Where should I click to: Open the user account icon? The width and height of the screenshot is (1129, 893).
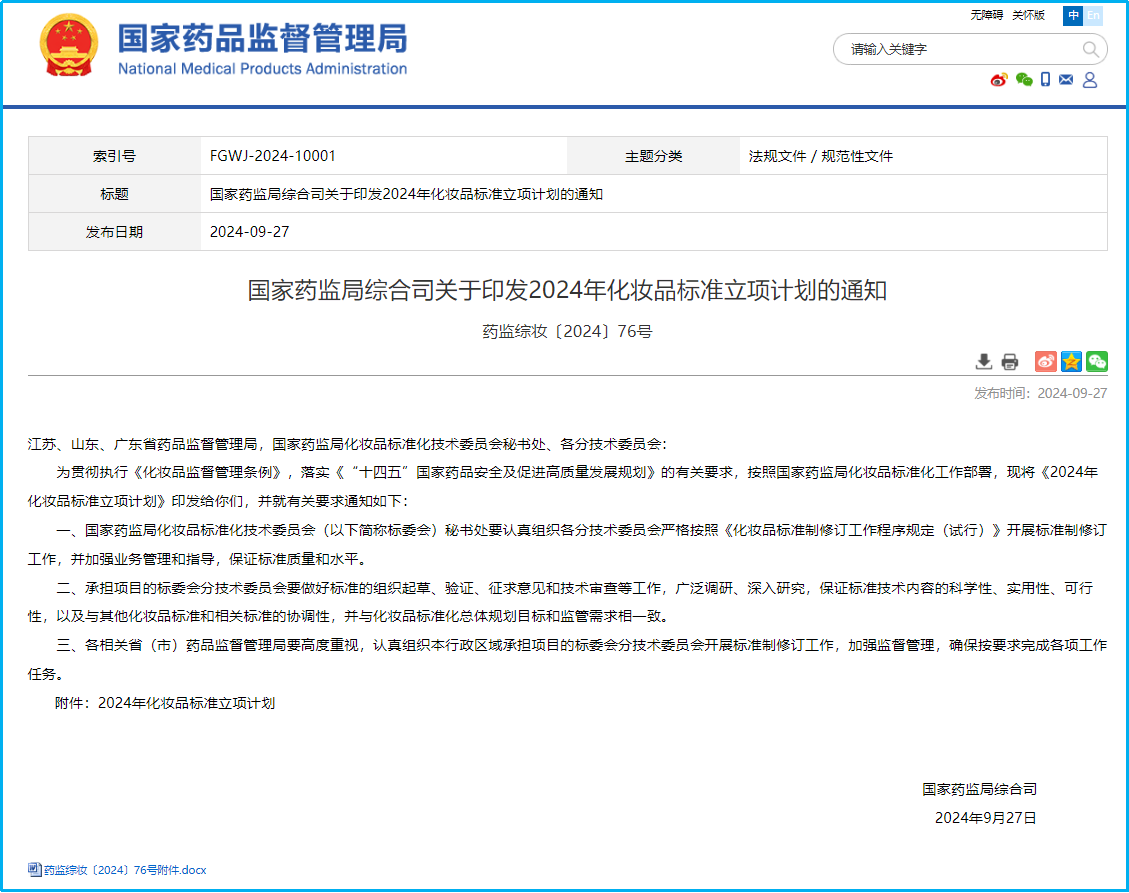pos(1090,79)
